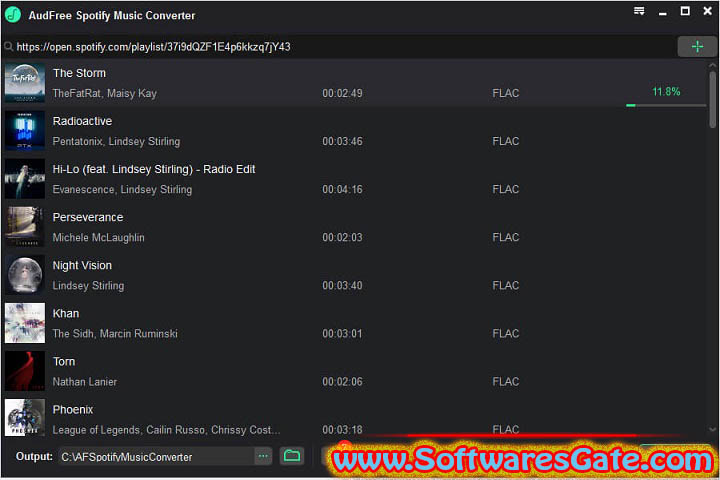Click artist text "Evanescence, Lindsey Stirling"

click(122, 189)
